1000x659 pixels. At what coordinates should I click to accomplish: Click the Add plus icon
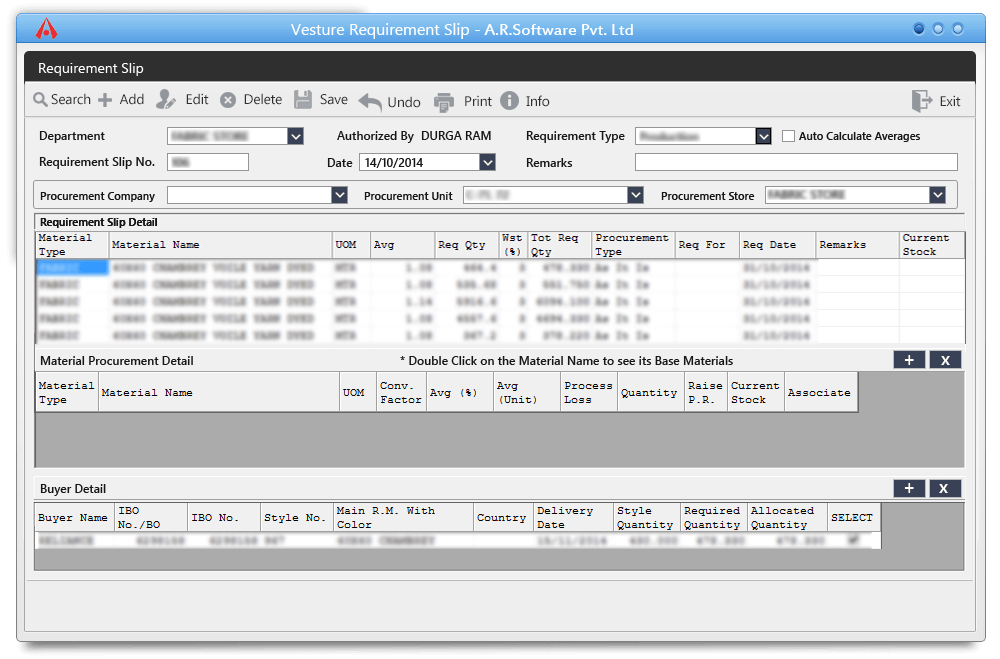(105, 100)
